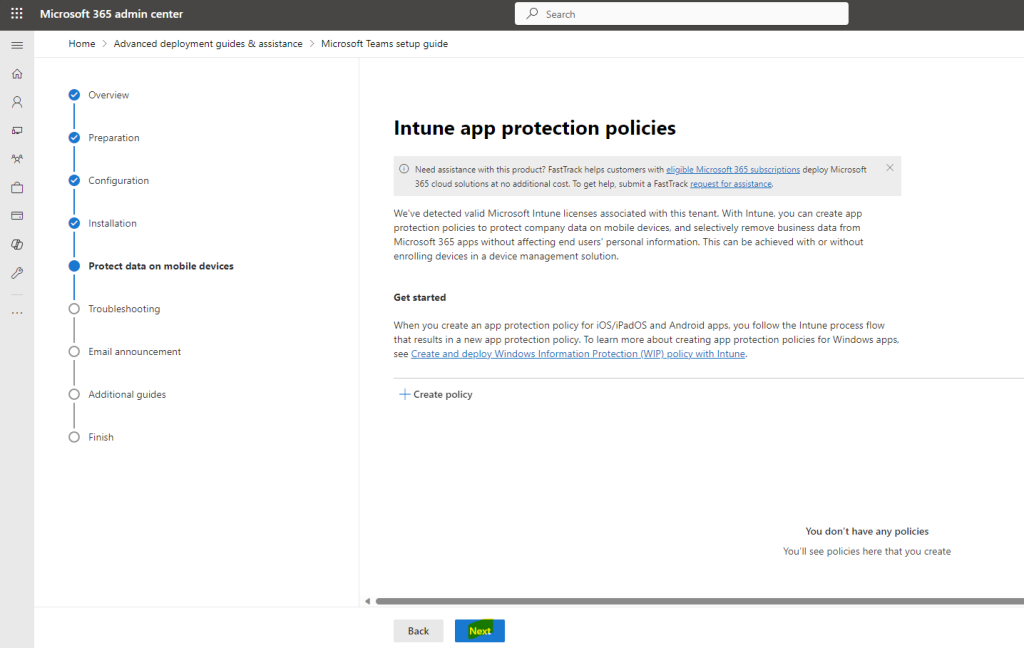Click the Get started heading
The width and height of the screenshot is (1024, 648).
pos(419,297)
